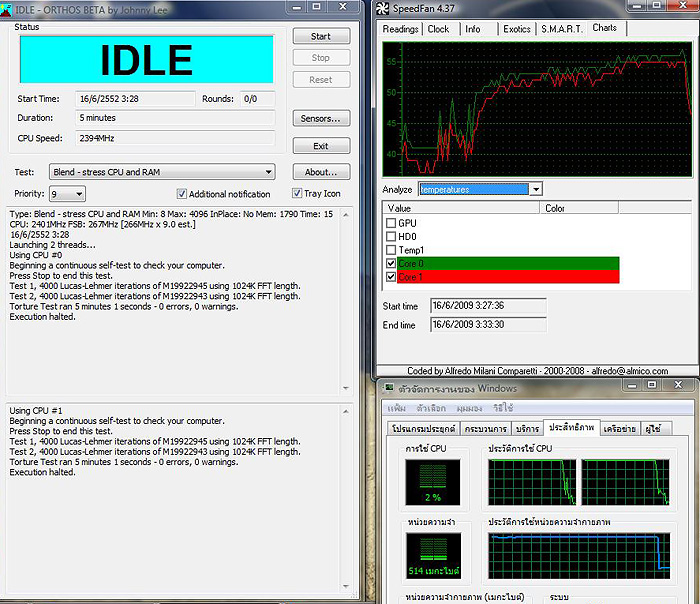
Task: Select the Charts tab in SpeedFan
Action: click(605, 28)
